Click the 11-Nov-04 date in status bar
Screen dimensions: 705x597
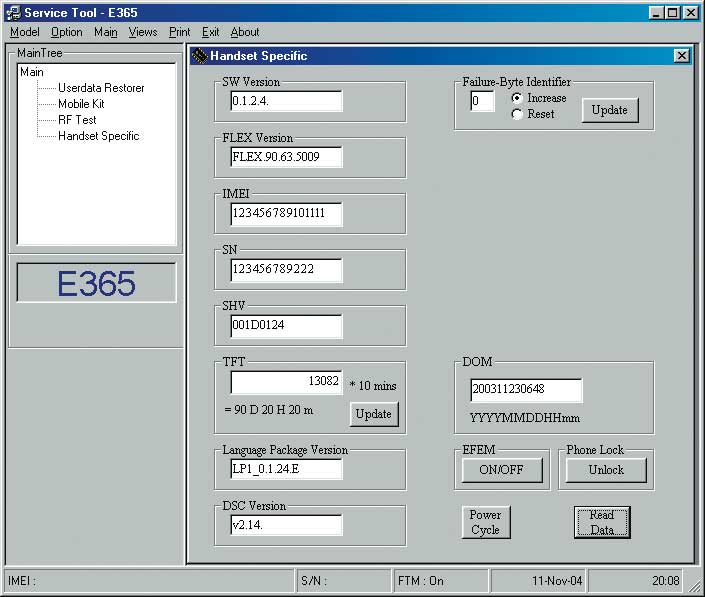click(539, 581)
